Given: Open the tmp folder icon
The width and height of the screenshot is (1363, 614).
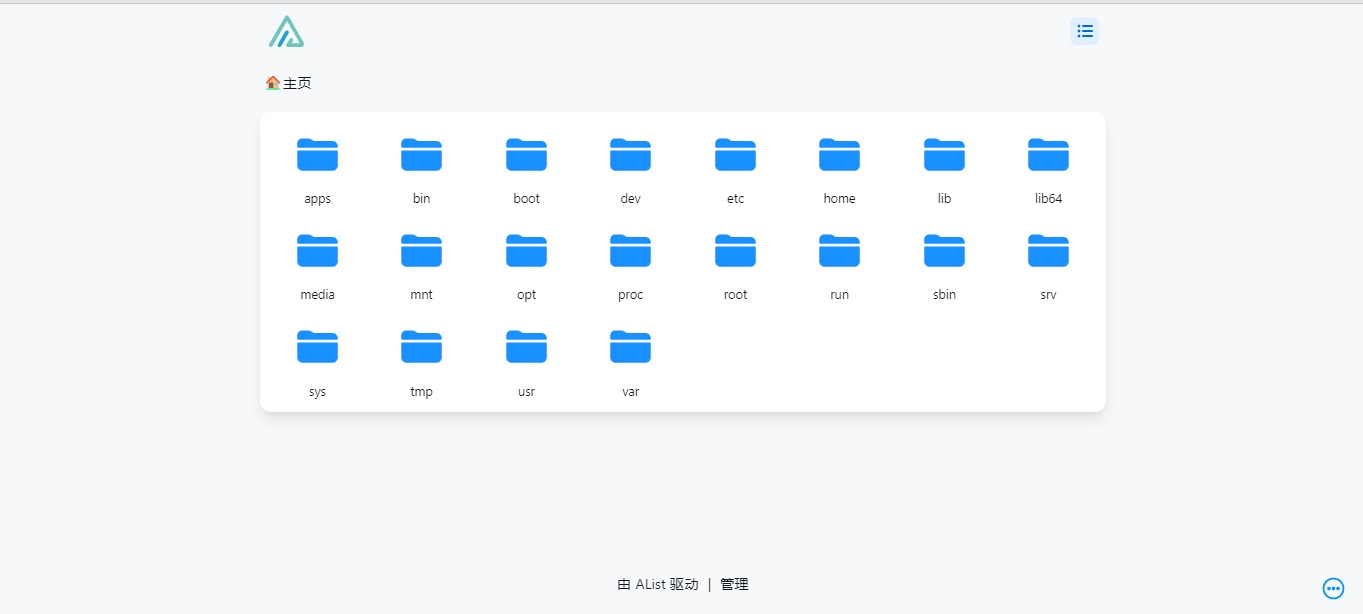Looking at the screenshot, I should click(x=422, y=347).
